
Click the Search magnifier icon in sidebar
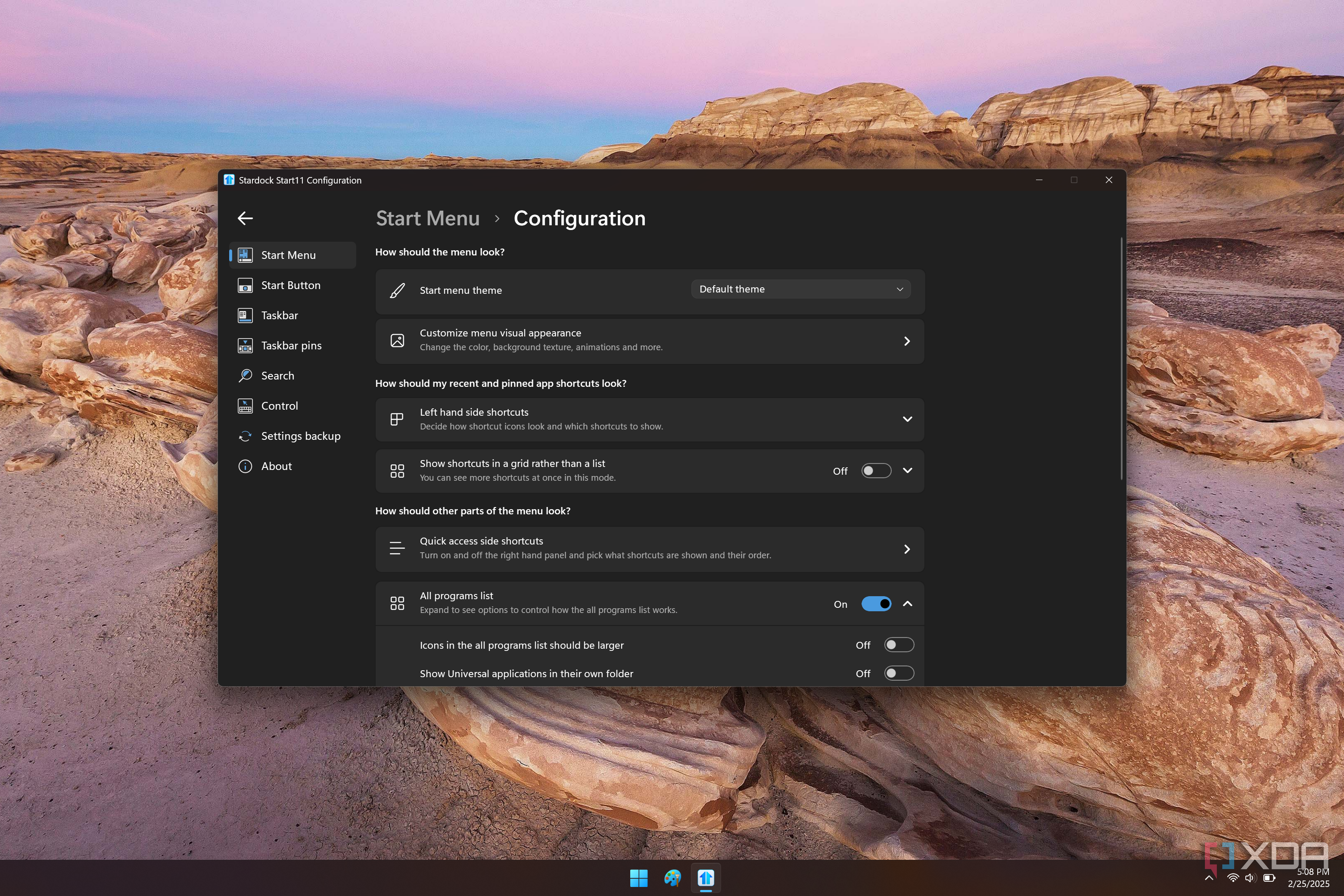[x=245, y=376]
